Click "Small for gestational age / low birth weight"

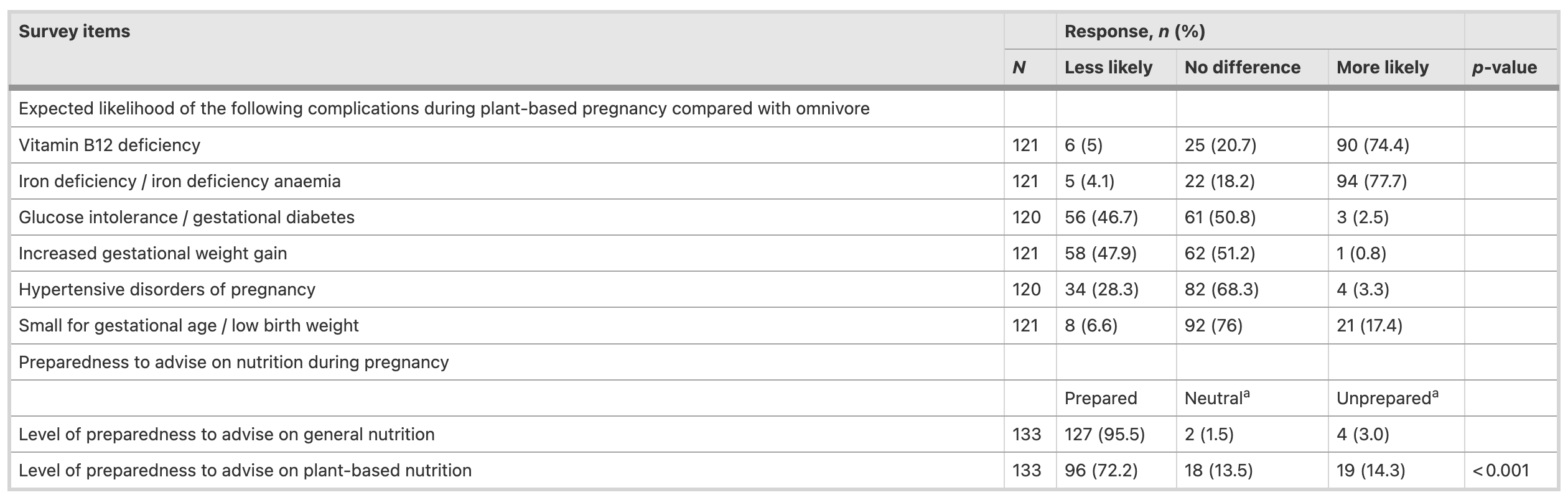[x=189, y=325]
